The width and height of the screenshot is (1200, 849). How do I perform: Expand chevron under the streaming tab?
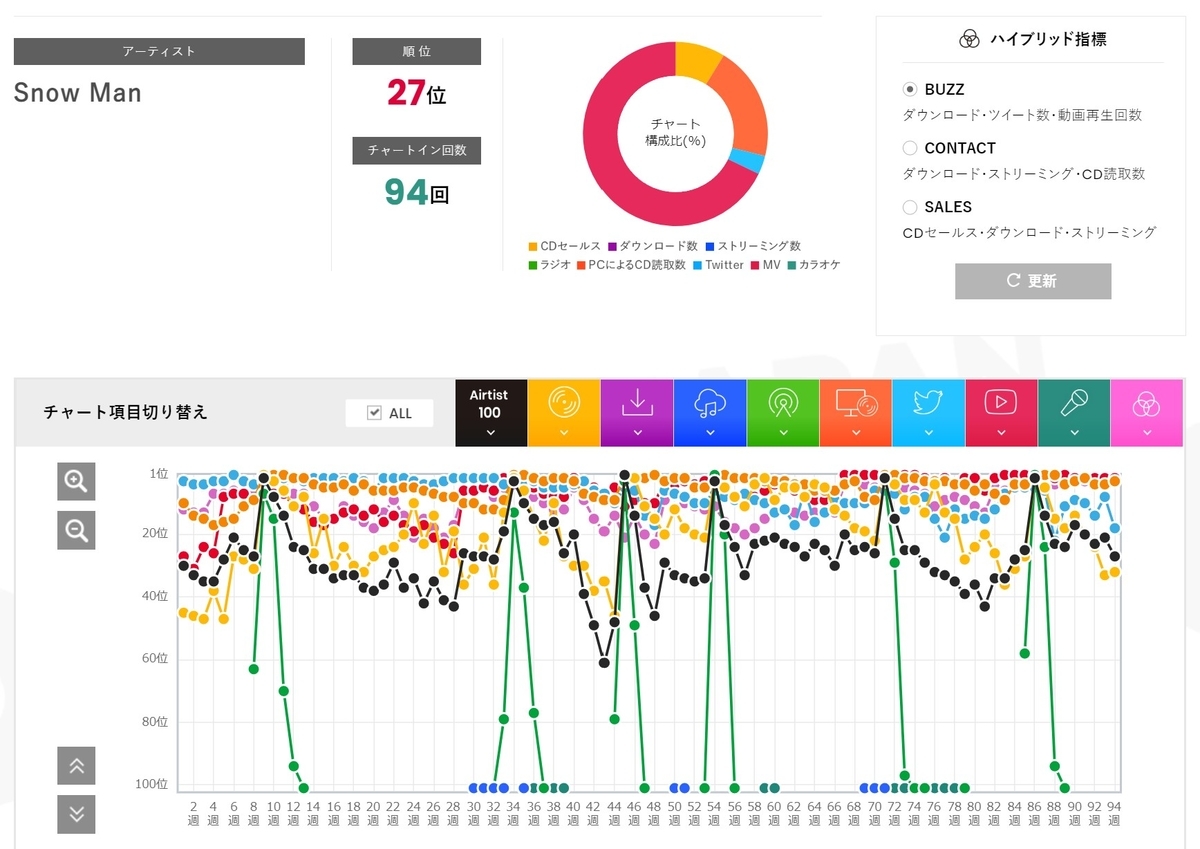point(710,433)
